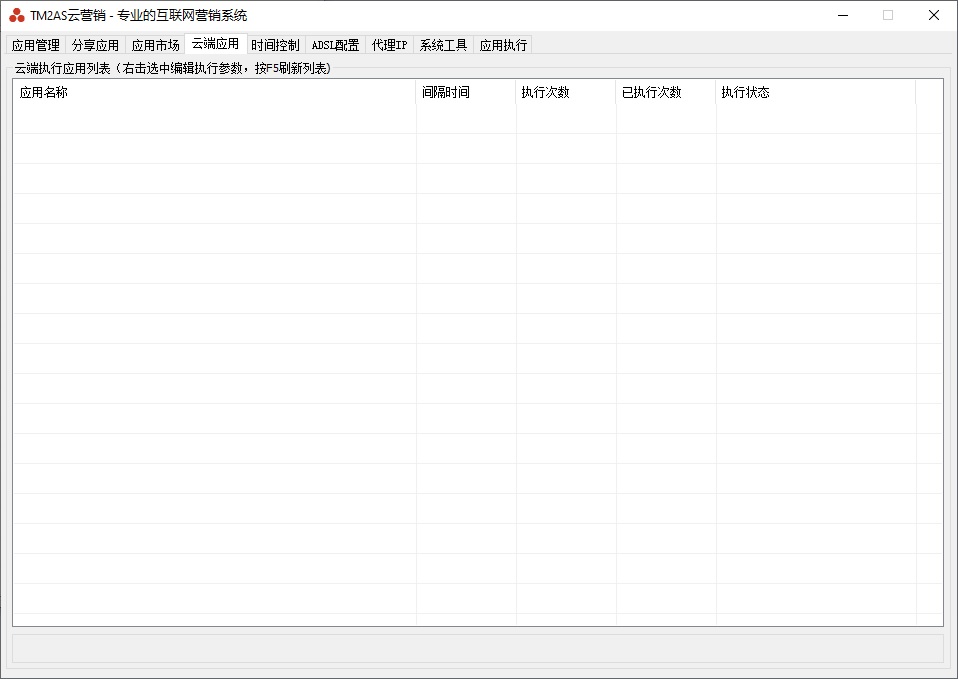
Task: Close the TM2AS云营销 window
Action: tap(934, 15)
